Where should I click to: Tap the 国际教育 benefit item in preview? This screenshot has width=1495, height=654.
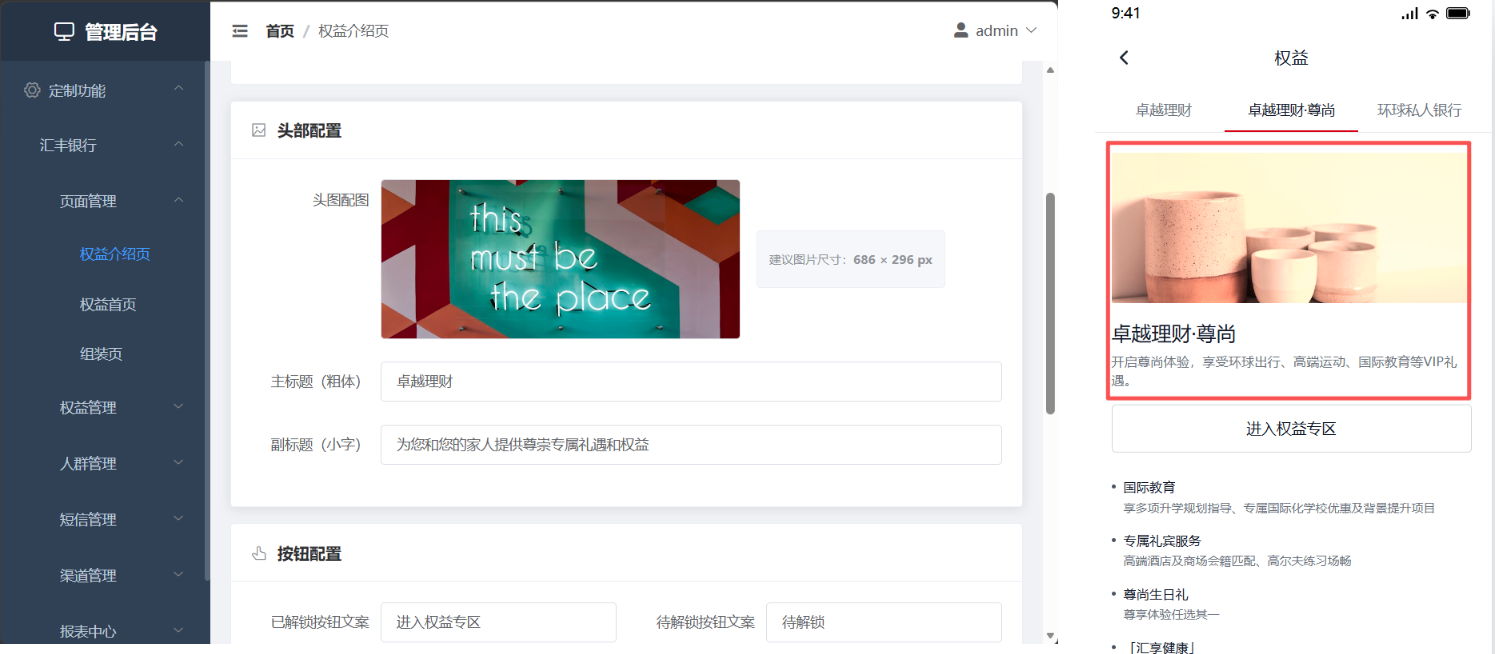1280,497
